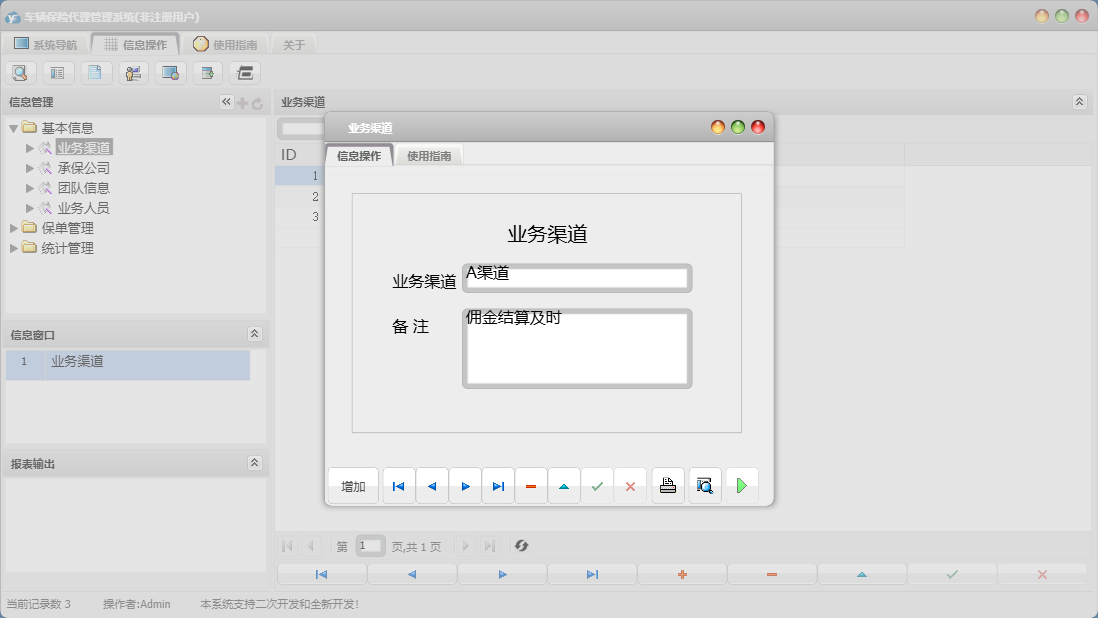1098x618 pixels.
Task: Jump to the last record in the dialog
Action: 498,485
